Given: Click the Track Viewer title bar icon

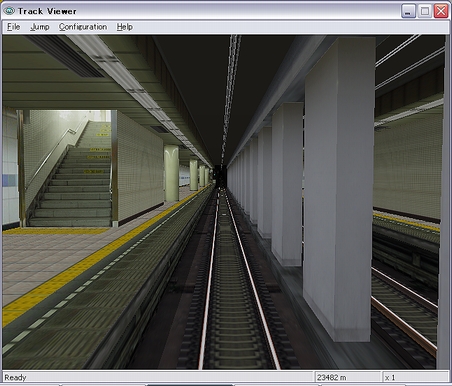Looking at the screenshot, I should (x=9, y=11).
